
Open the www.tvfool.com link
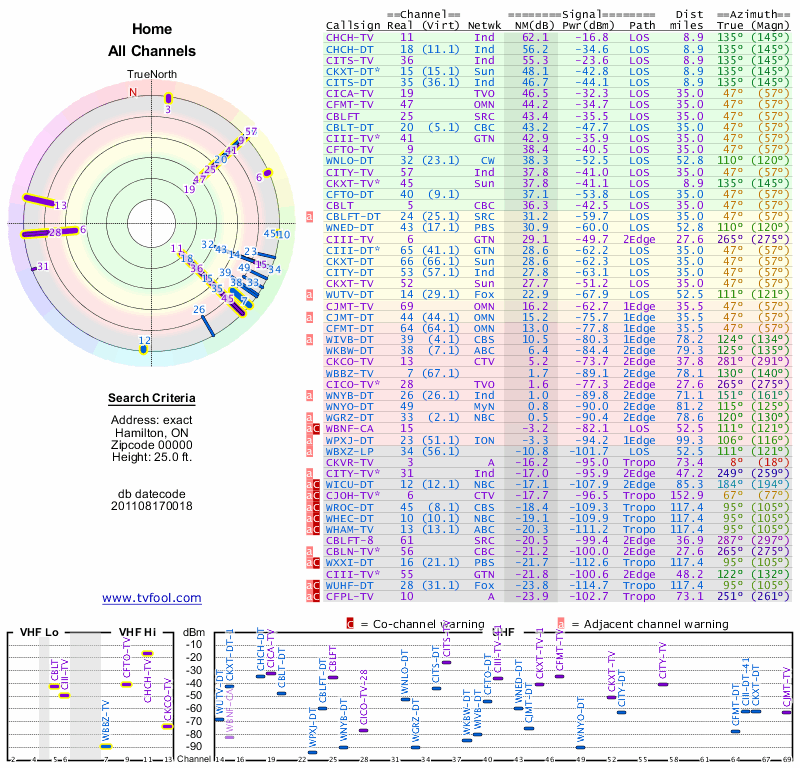click(152, 598)
